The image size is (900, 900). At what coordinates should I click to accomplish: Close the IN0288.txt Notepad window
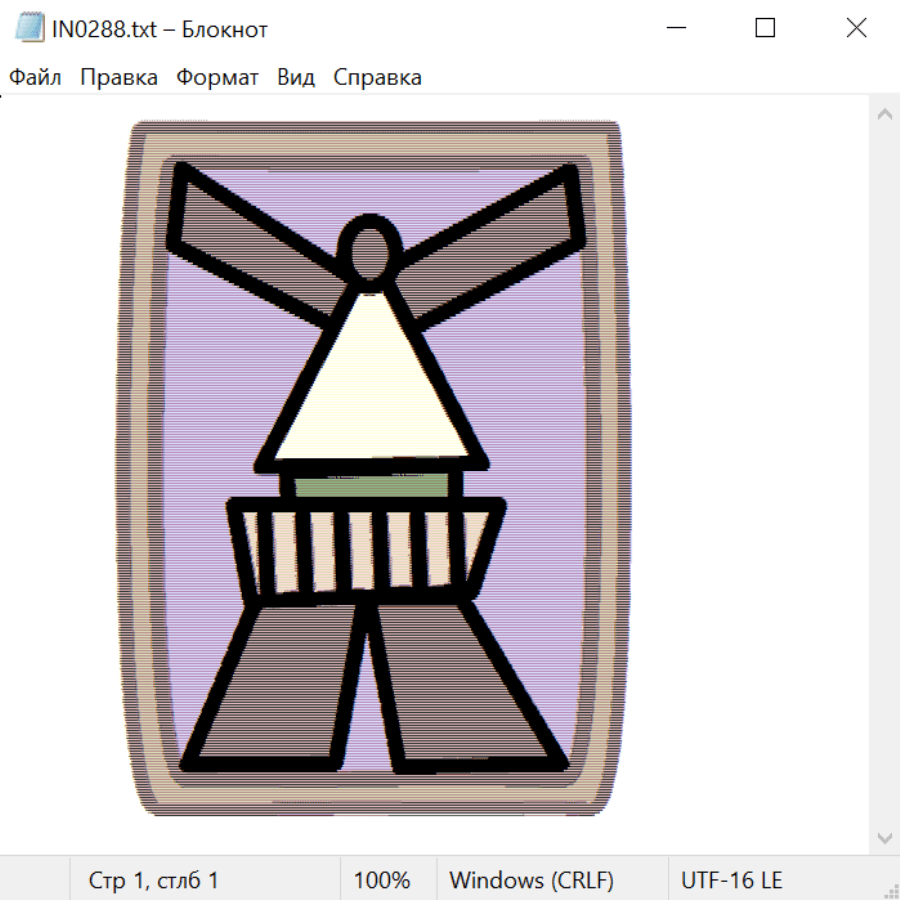[x=856, y=28]
